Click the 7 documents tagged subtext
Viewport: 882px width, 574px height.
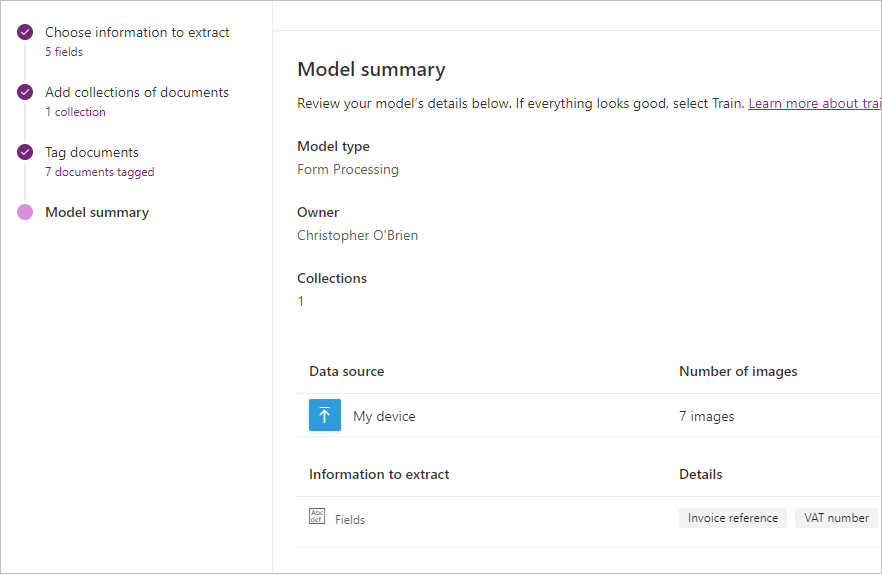[100, 172]
